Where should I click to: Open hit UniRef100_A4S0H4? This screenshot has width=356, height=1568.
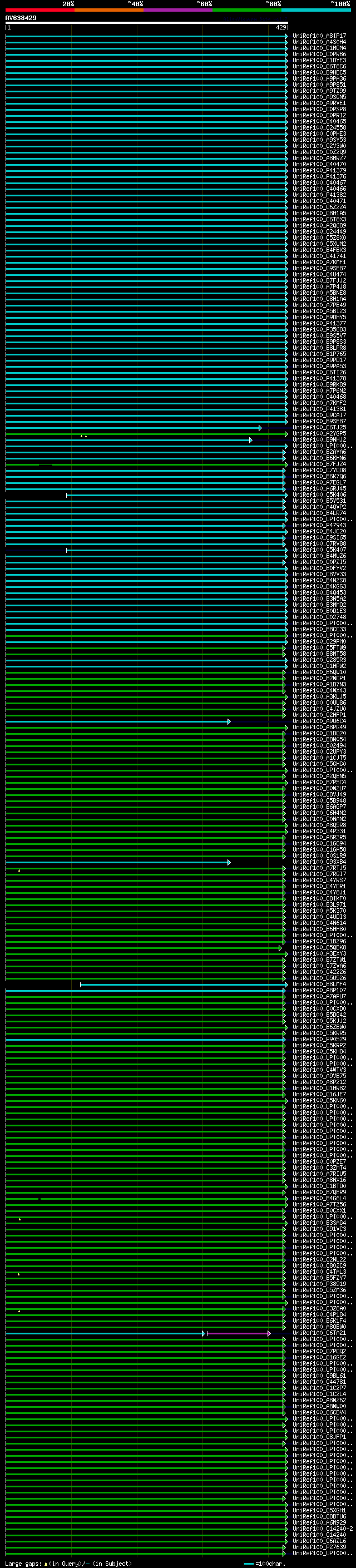319,42
